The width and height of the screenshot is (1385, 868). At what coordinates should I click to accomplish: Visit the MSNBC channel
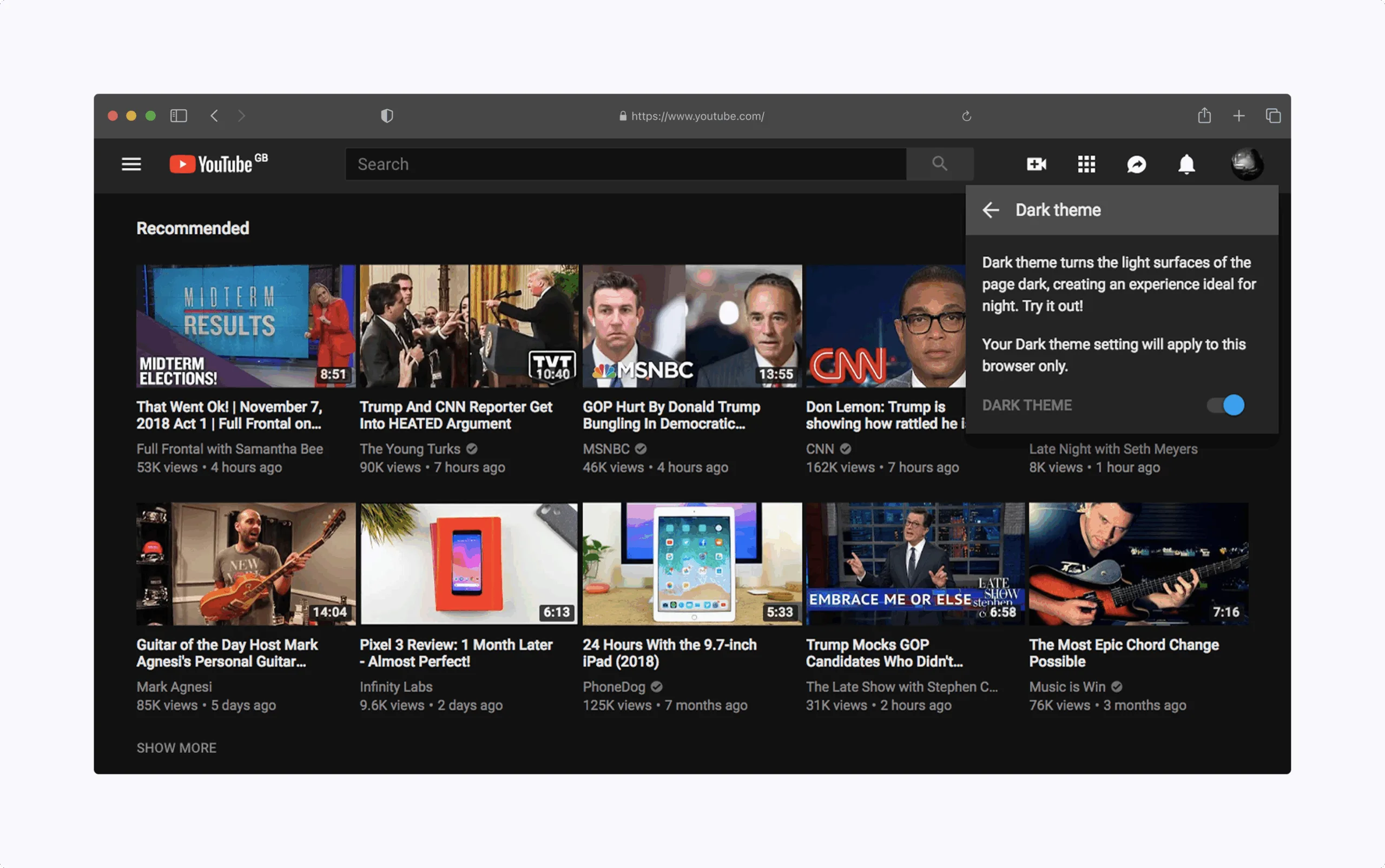tap(606, 449)
